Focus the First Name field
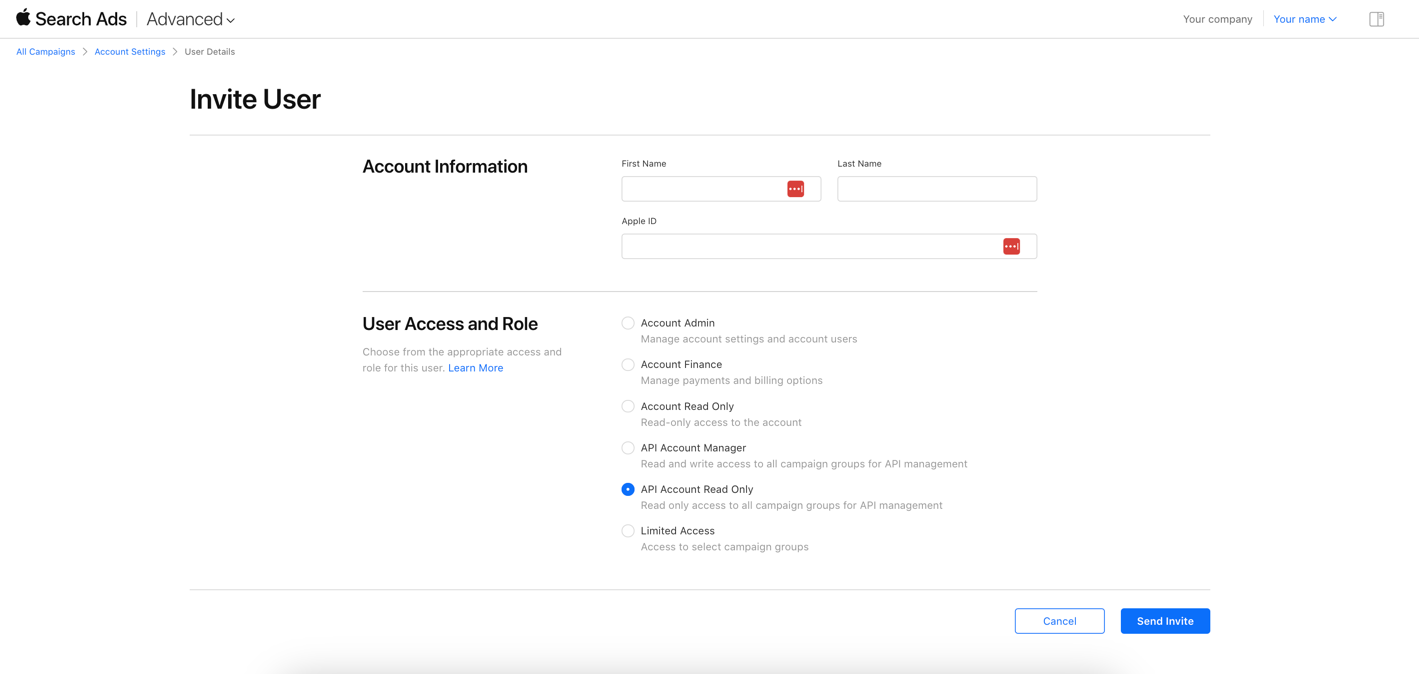Image resolution: width=1419 pixels, height=674 pixels. pos(721,189)
